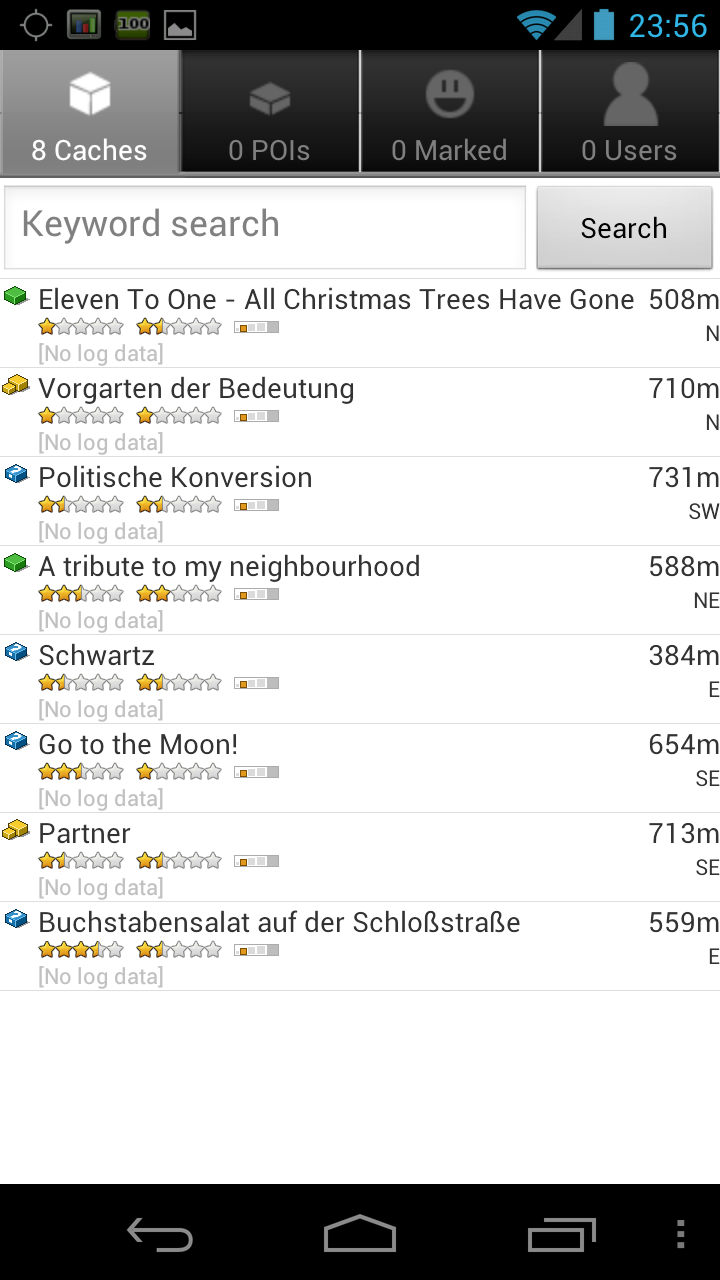The height and width of the screenshot is (1280, 720).
Task: Open the recent apps navigation icon
Action: point(561,1235)
